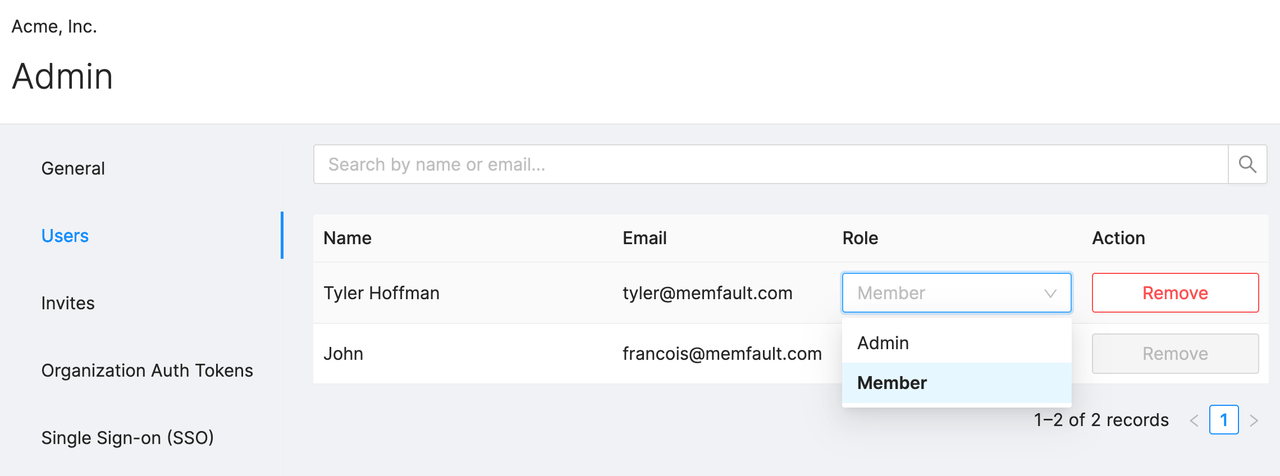The width and height of the screenshot is (1280, 476).
Task: Focus the search by name or email field
Action: coord(770,165)
